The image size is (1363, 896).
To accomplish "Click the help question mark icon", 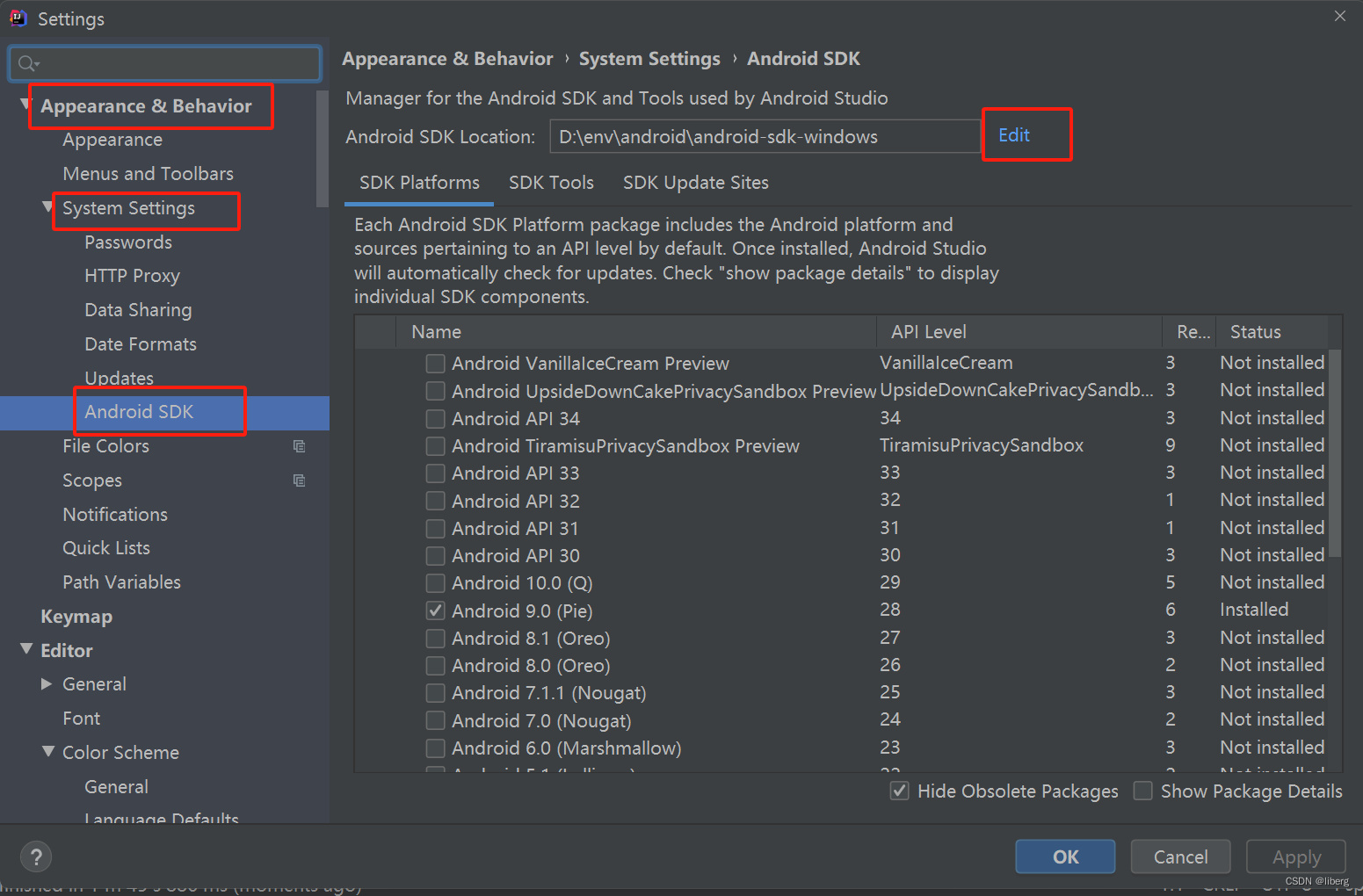I will (36, 856).
